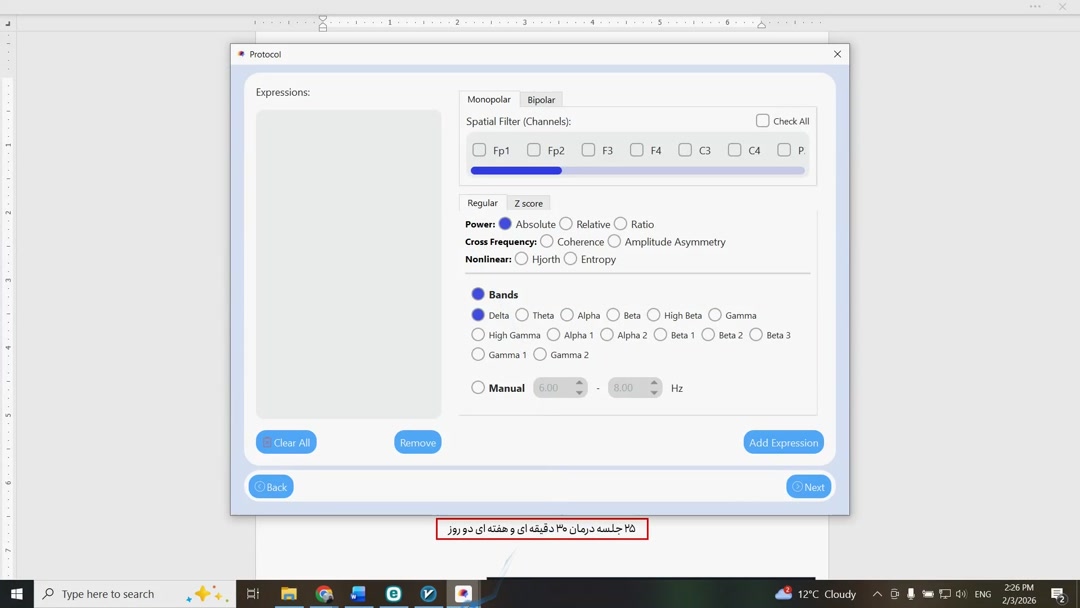Click the Clear All button

click(x=286, y=442)
